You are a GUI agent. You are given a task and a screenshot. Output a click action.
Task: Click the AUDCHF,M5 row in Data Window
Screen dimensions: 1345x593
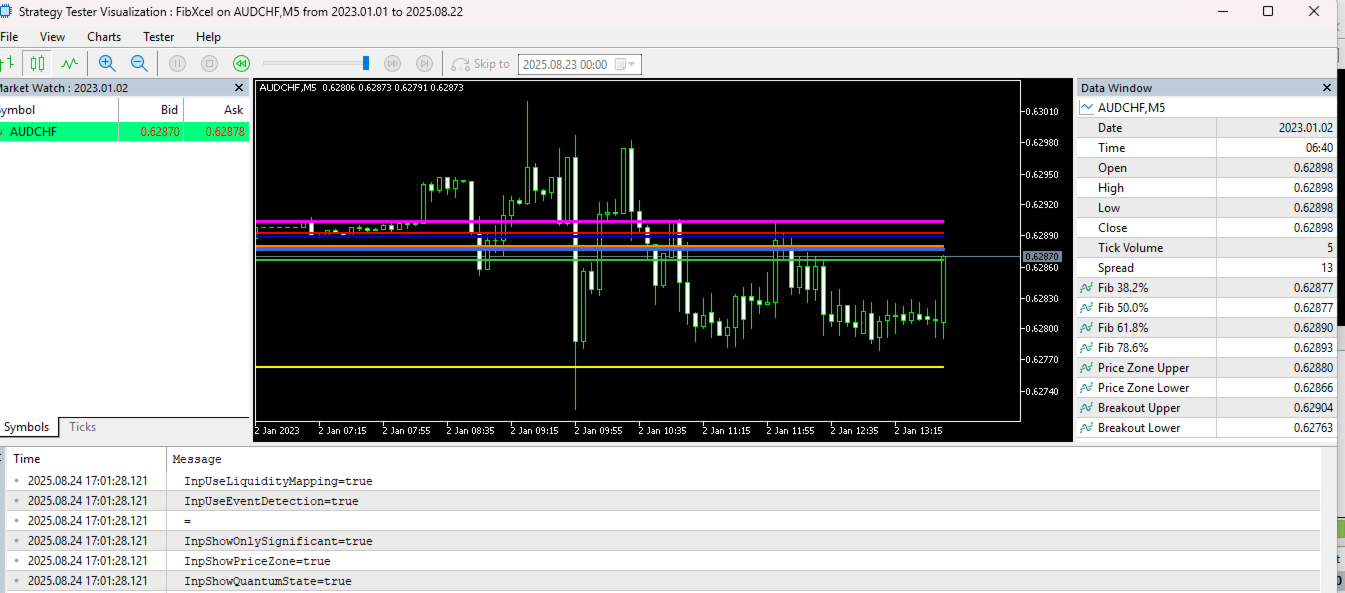coord(1207,107)
